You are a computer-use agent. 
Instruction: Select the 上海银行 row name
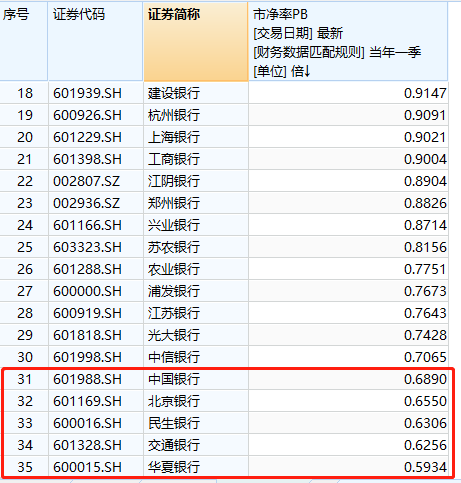196,137
